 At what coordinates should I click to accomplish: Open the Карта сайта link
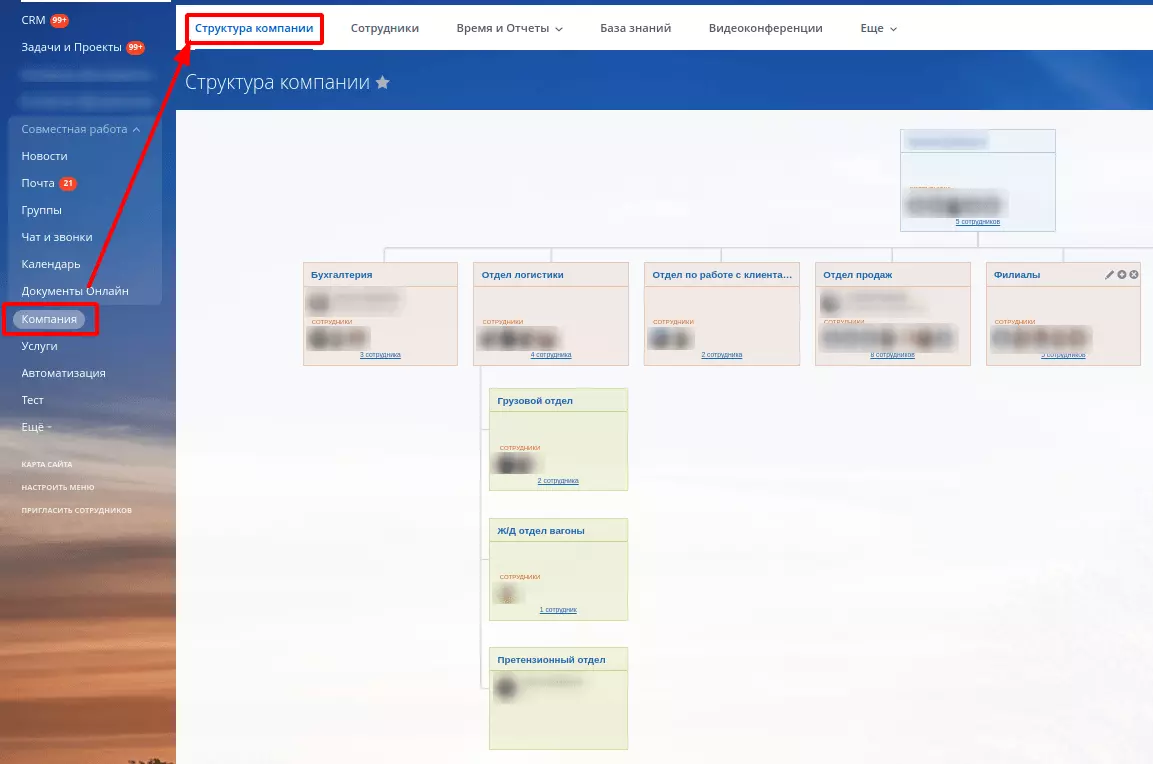point(46,465)
